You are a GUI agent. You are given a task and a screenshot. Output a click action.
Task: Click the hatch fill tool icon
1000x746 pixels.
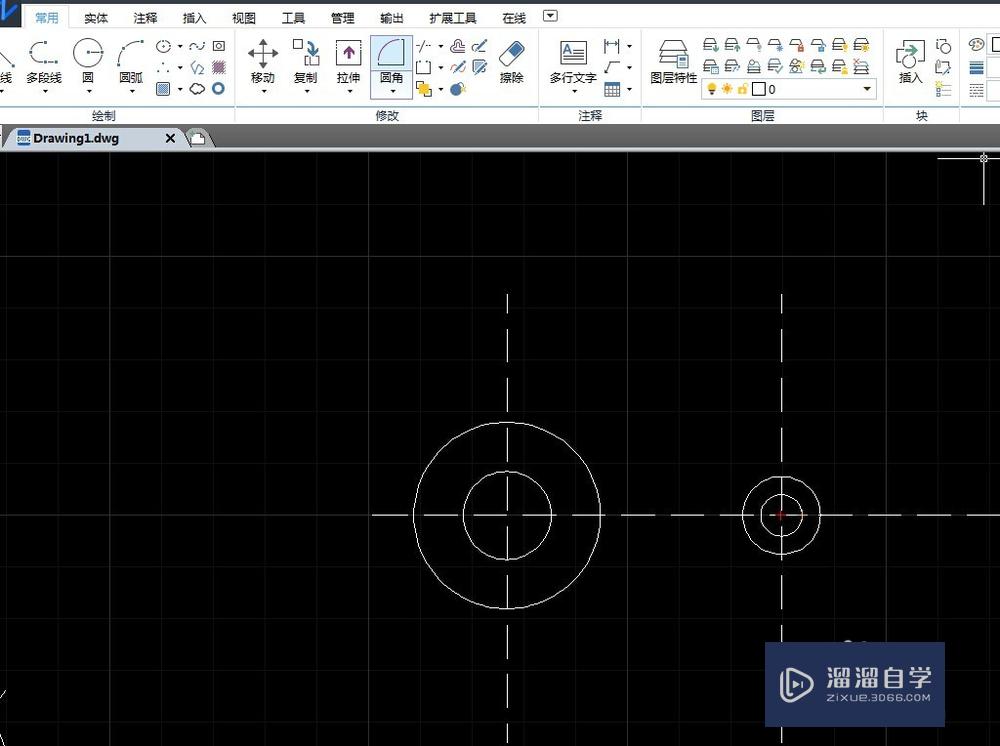[219, 67]
